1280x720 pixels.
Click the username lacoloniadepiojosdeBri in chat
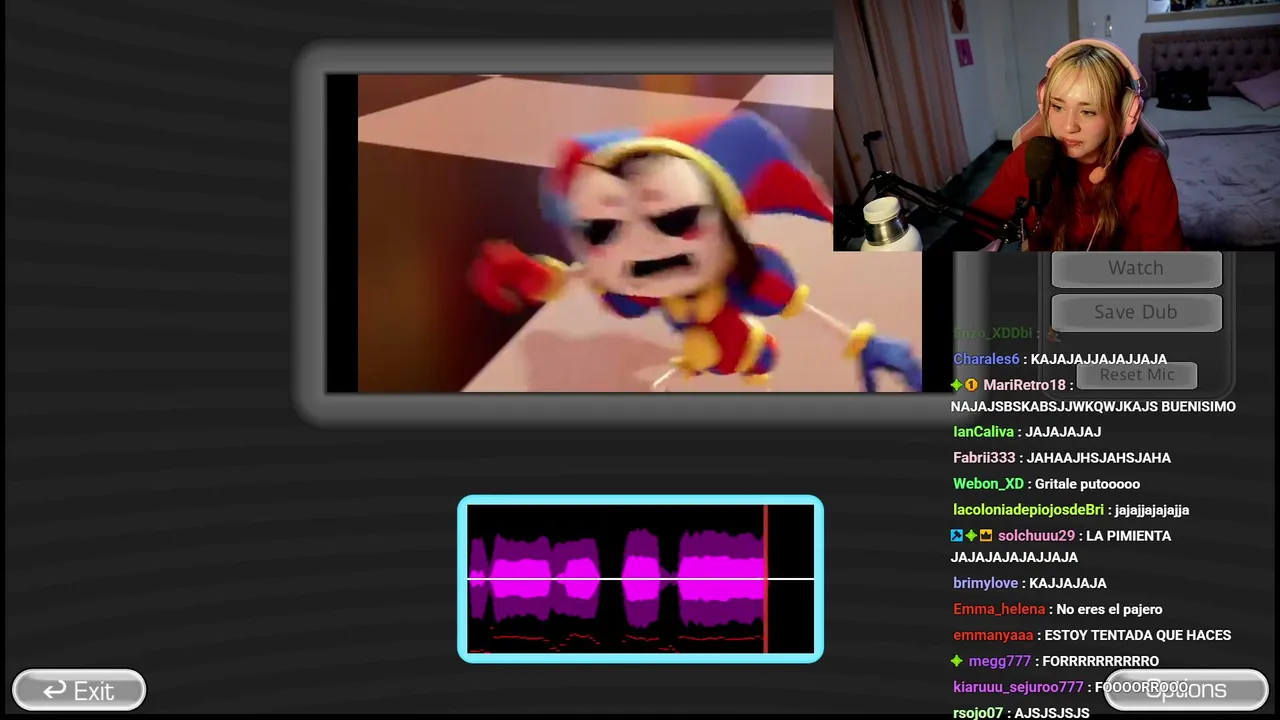point(1028,510)
